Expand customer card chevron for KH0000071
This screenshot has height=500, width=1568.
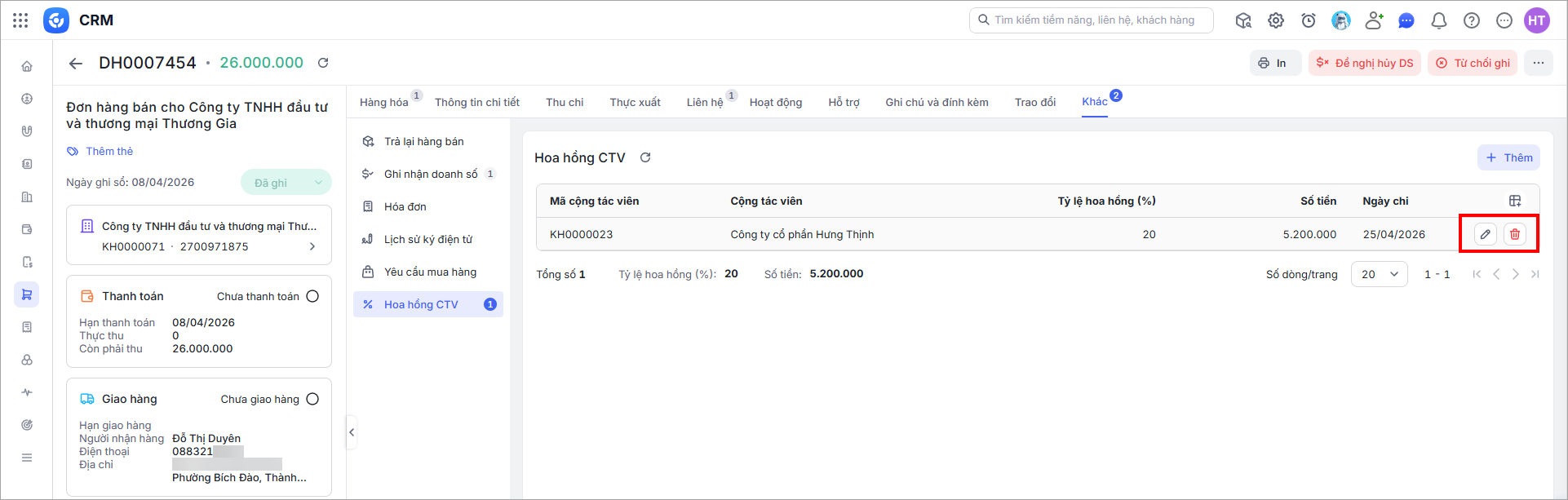[x=312, y=246]
